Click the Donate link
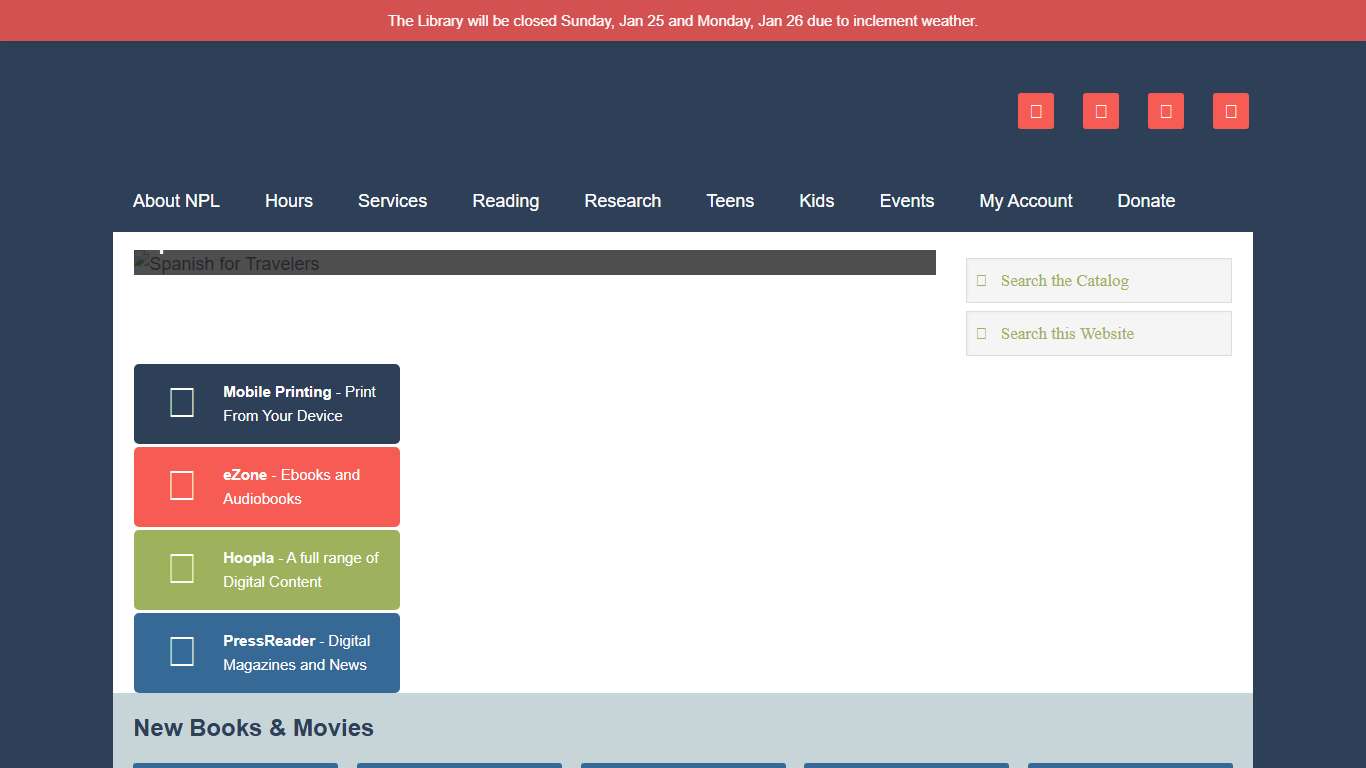Image resolution: width=1366 pixels, height=768 pixels. (1146, 201)
